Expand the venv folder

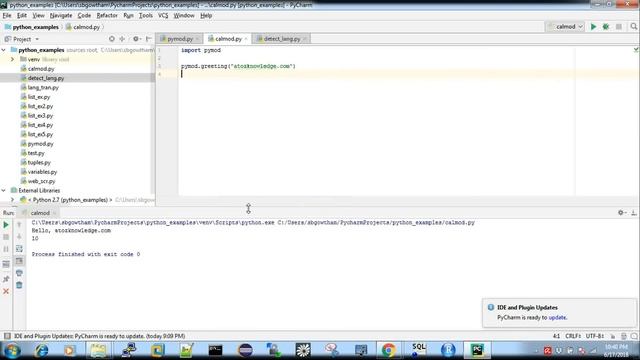13,59
